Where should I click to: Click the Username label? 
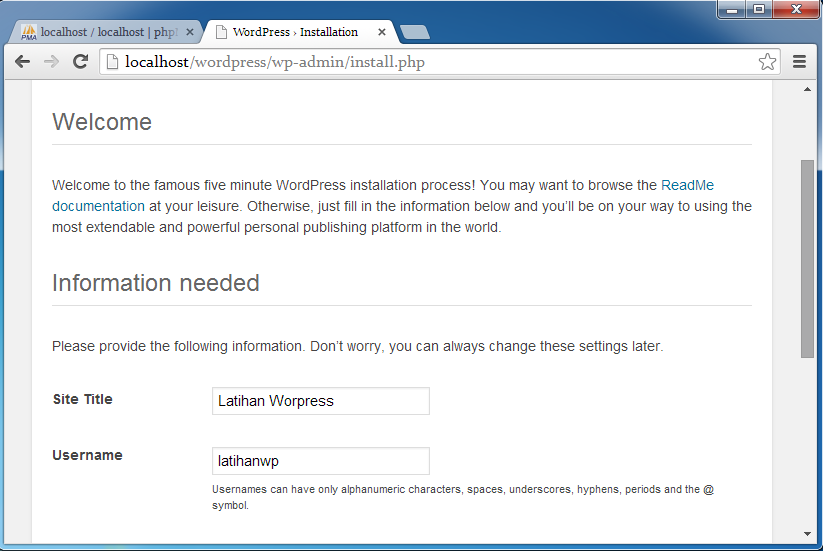click(x=87, y=455)
